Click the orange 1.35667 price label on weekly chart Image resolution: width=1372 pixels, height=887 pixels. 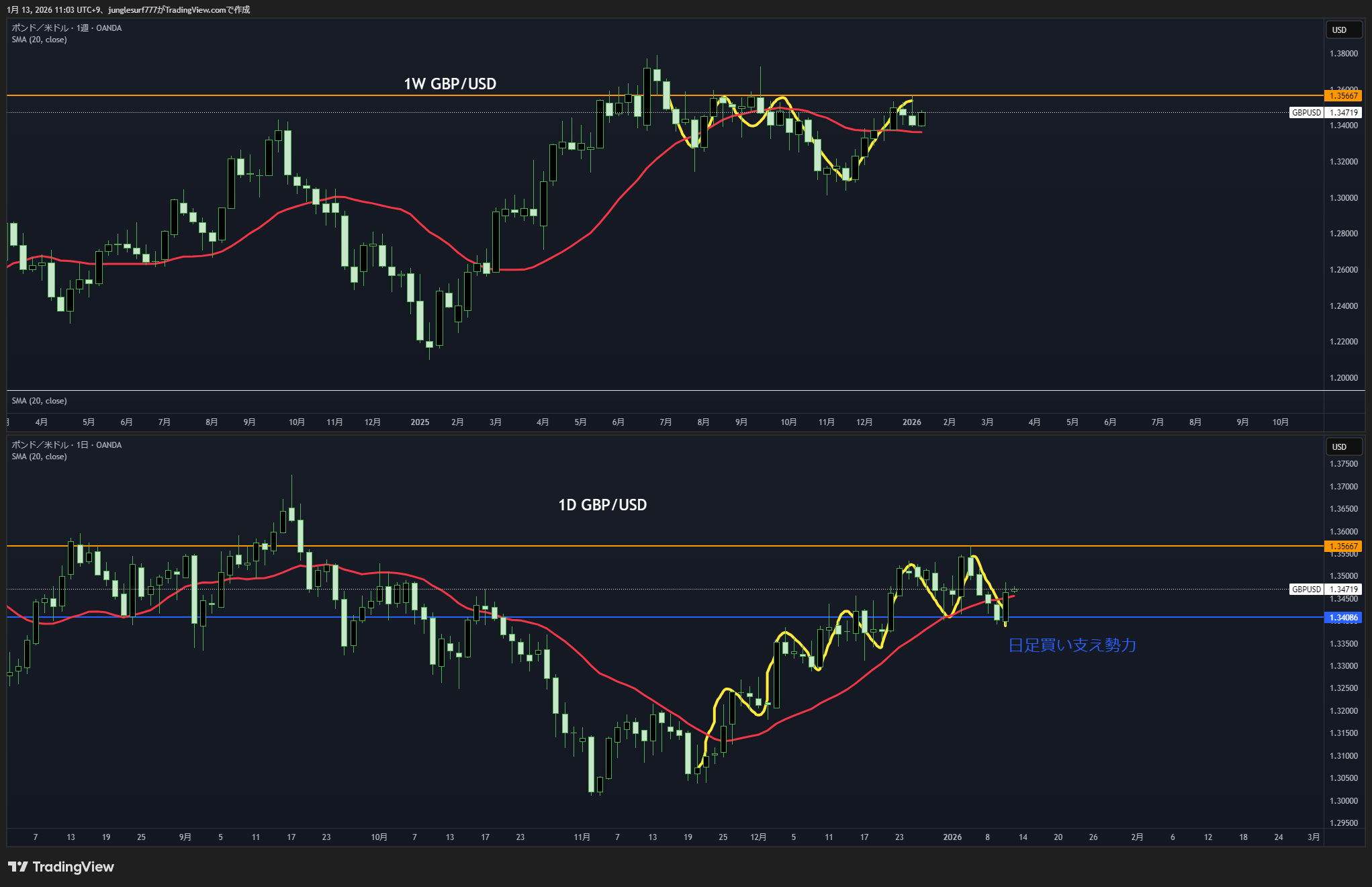coord(1343,96)
